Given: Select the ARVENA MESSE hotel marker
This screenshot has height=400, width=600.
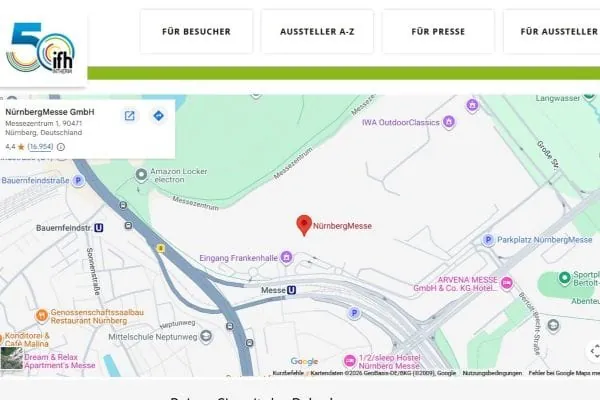Looking at the screenshot, I should click(x=507, y=283).
